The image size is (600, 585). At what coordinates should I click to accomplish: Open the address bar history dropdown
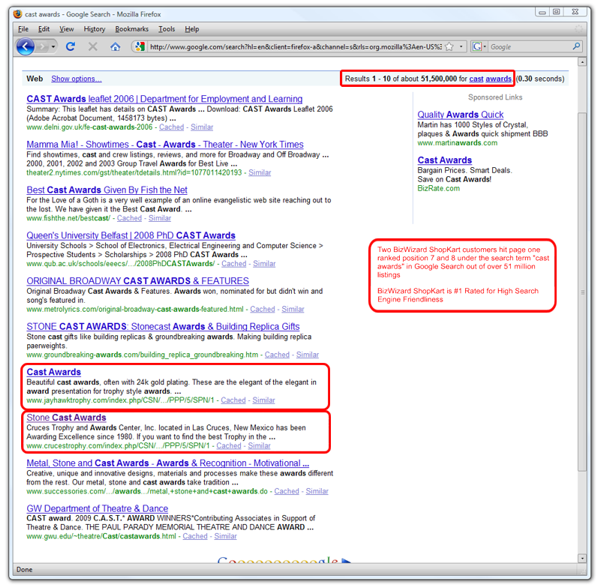point(461,47)
